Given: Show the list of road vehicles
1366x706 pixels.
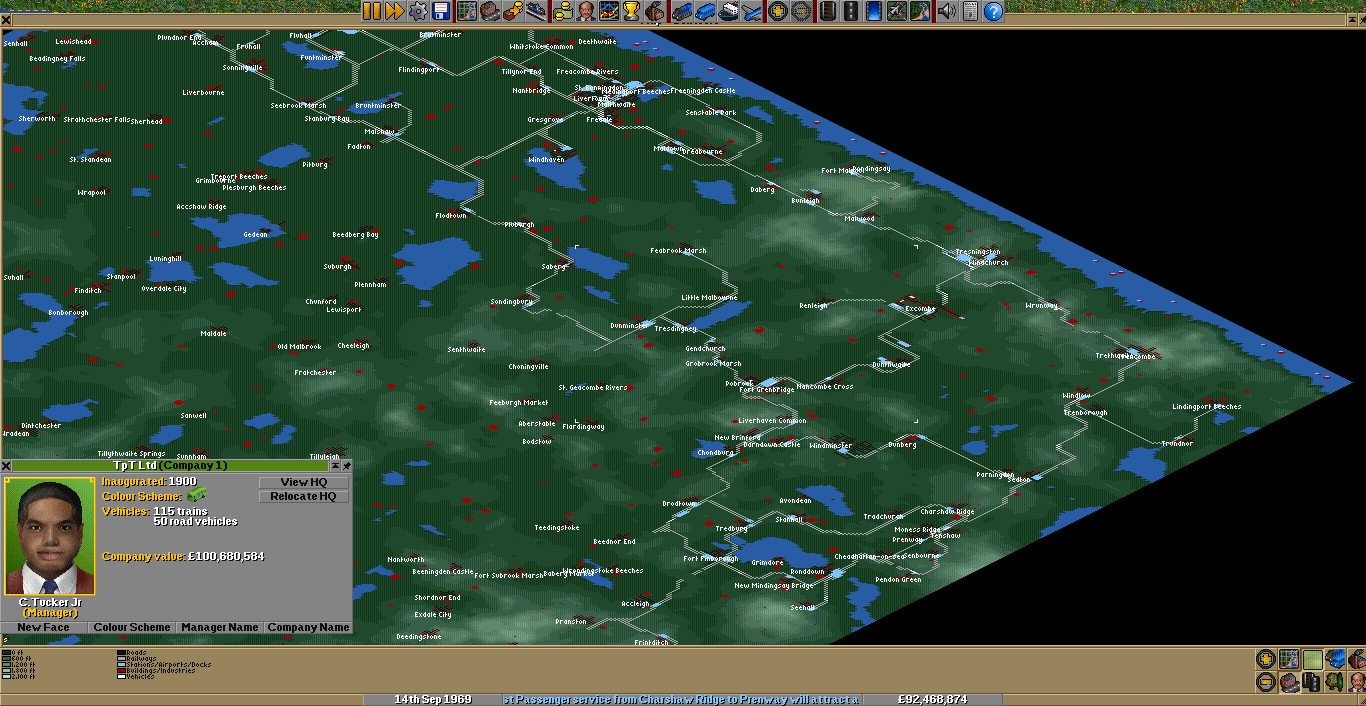Looking at the screenshot, I should 703,11.
